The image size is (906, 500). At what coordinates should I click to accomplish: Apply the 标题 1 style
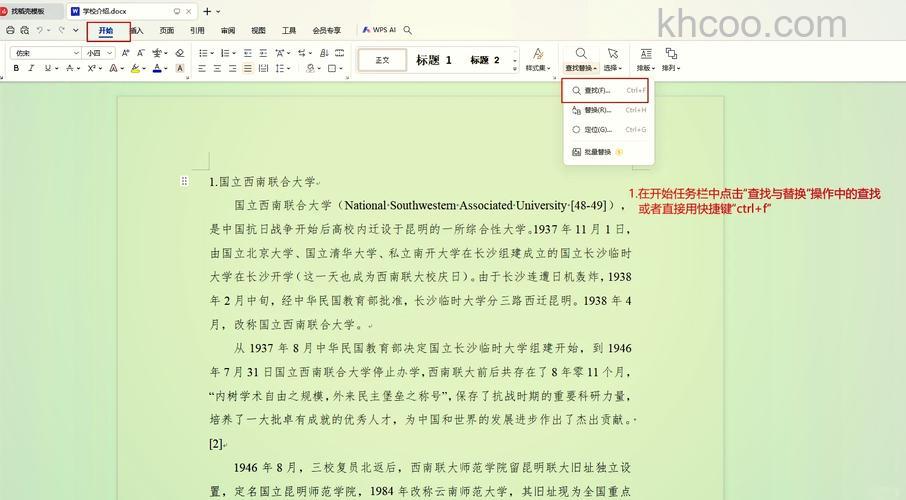434,60
